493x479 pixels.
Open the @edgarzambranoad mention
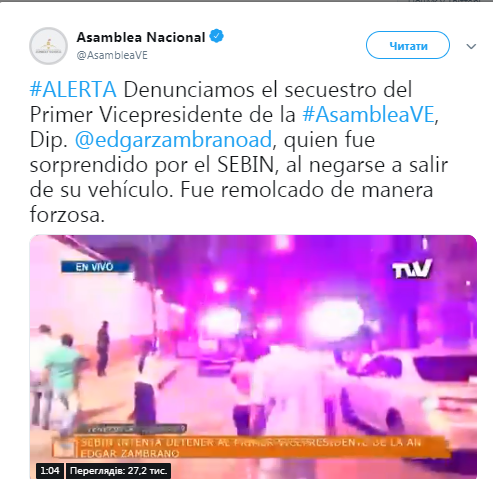(x=173, y=139)
